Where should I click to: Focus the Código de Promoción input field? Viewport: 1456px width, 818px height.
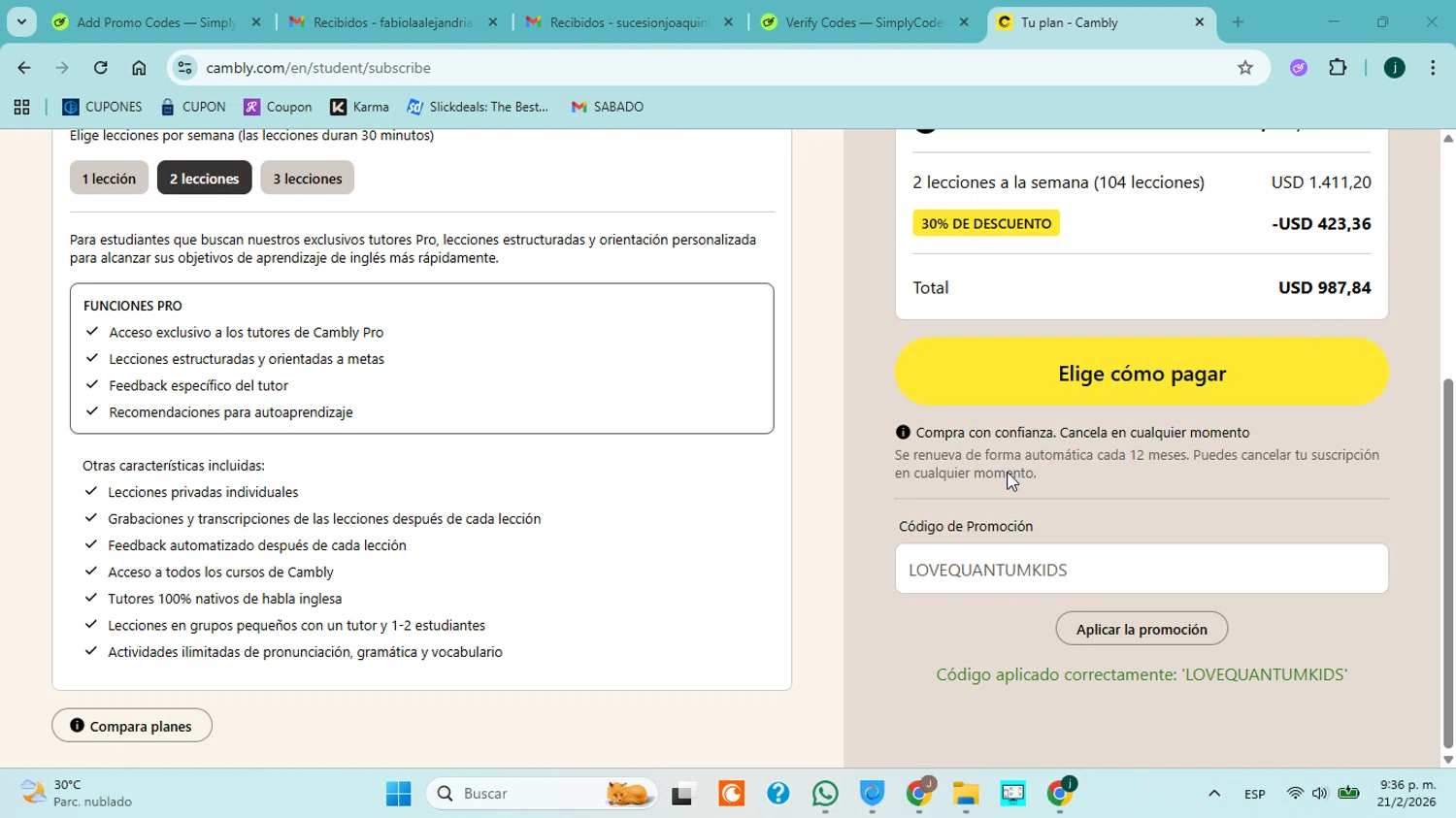(1142, 570)
